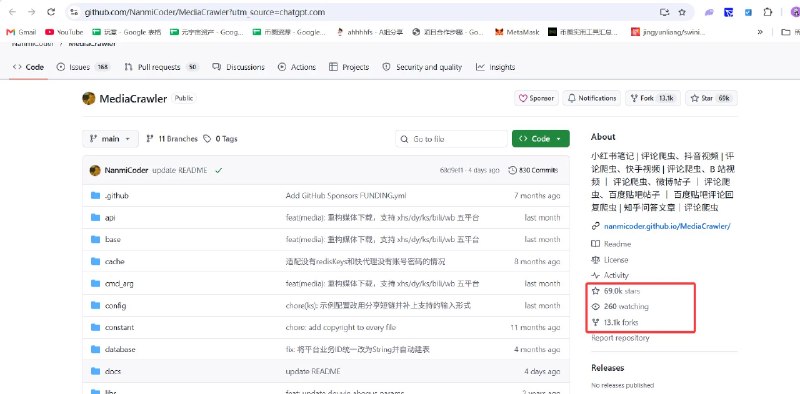Image resolution: width=800 pixels, height=394 pixels.
Task: Open the .github folder
Action: [117, 196]
